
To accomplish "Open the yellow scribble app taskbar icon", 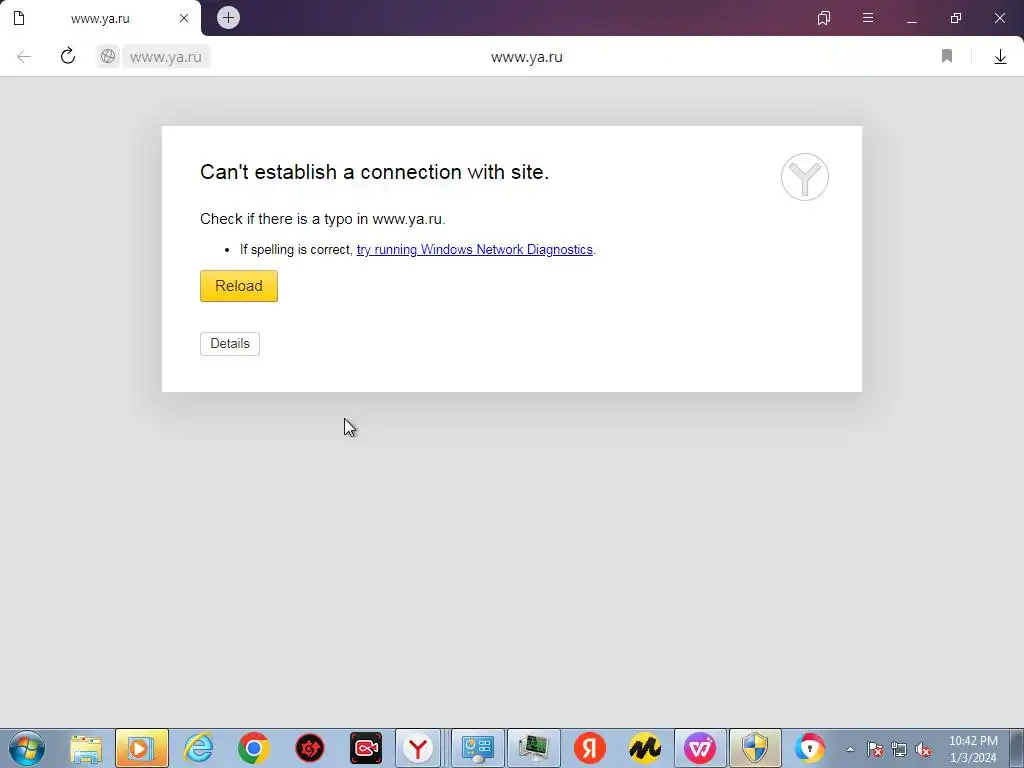I will (x=645, y=748).
